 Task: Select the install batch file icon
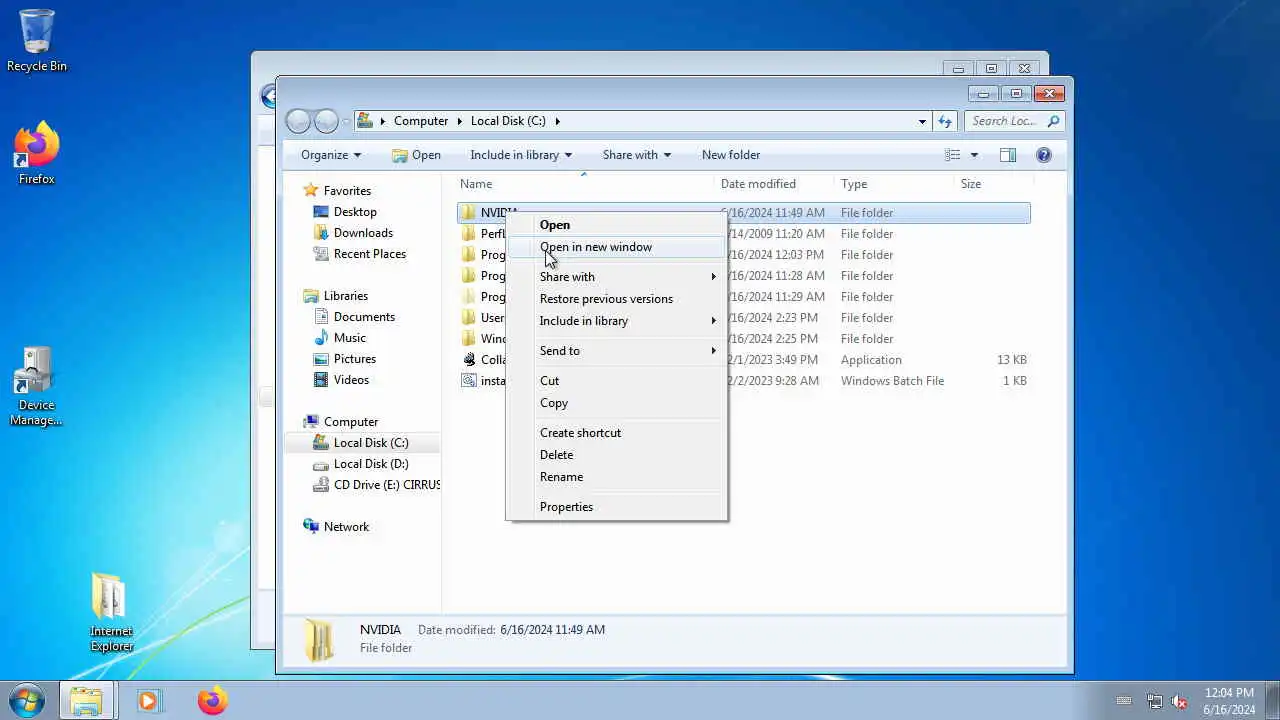click(x=469, y=381)
